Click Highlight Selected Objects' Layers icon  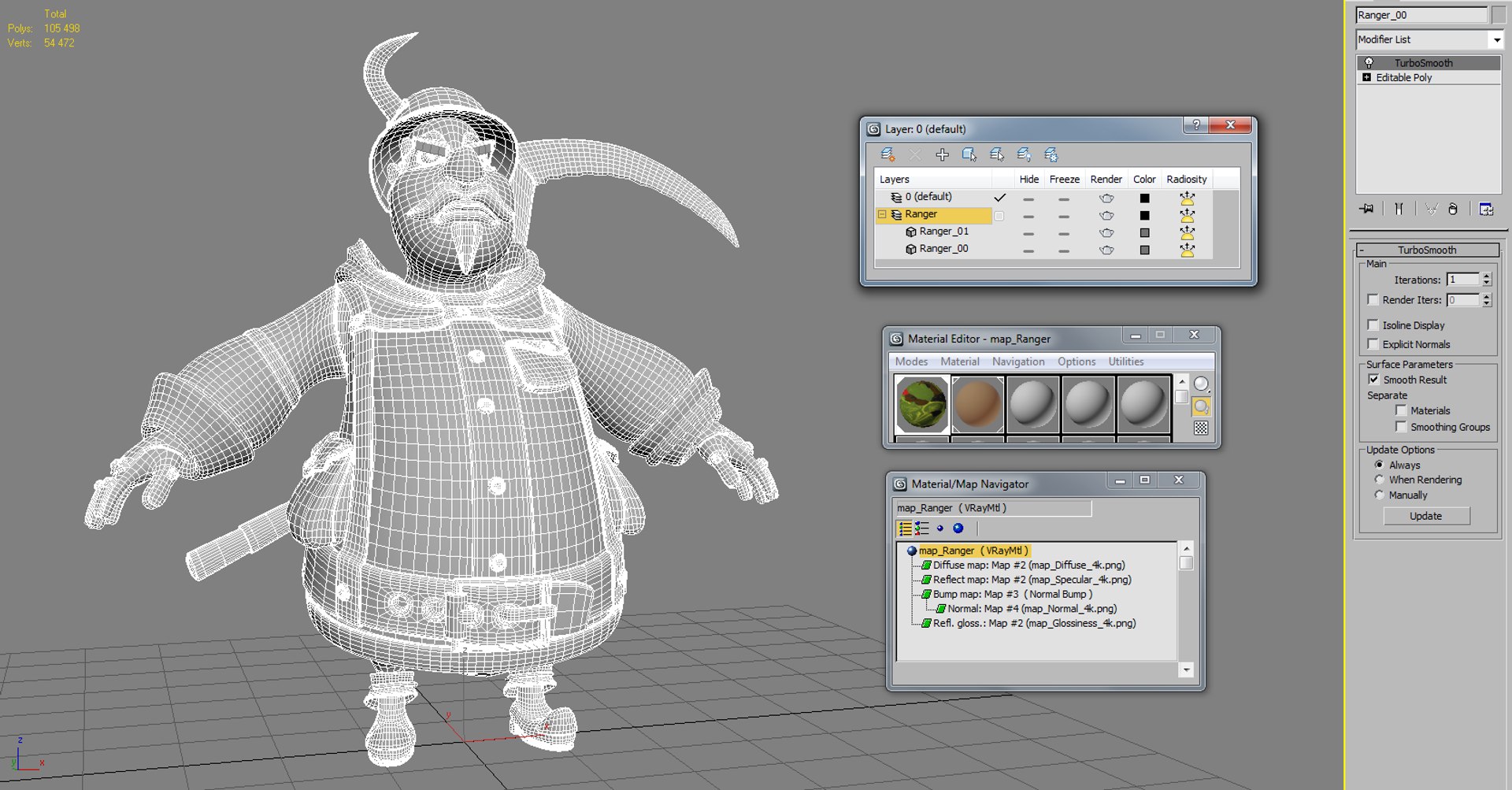tap(997, 154)
